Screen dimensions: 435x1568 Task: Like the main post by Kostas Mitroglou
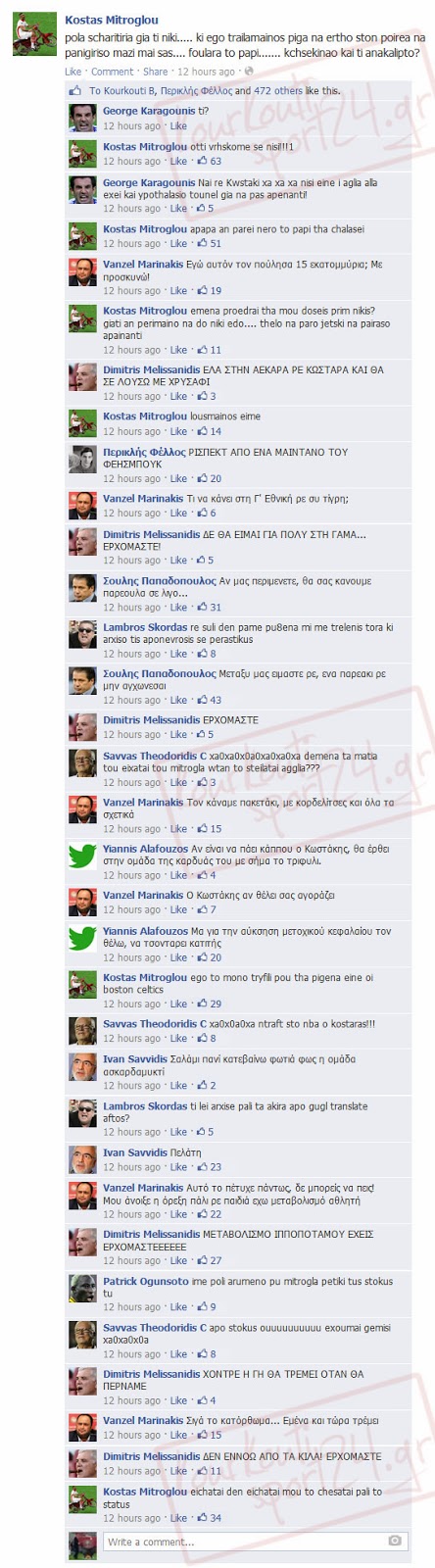click(x=73, y=72)
